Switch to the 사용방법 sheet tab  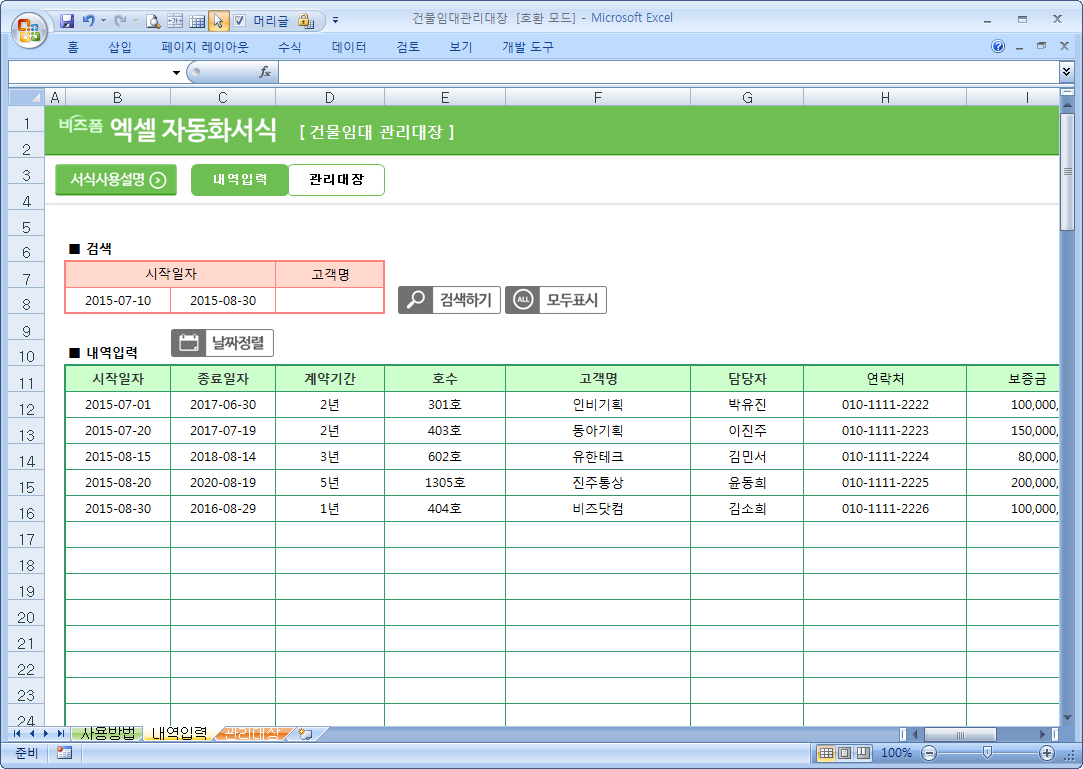pos(107,734)
